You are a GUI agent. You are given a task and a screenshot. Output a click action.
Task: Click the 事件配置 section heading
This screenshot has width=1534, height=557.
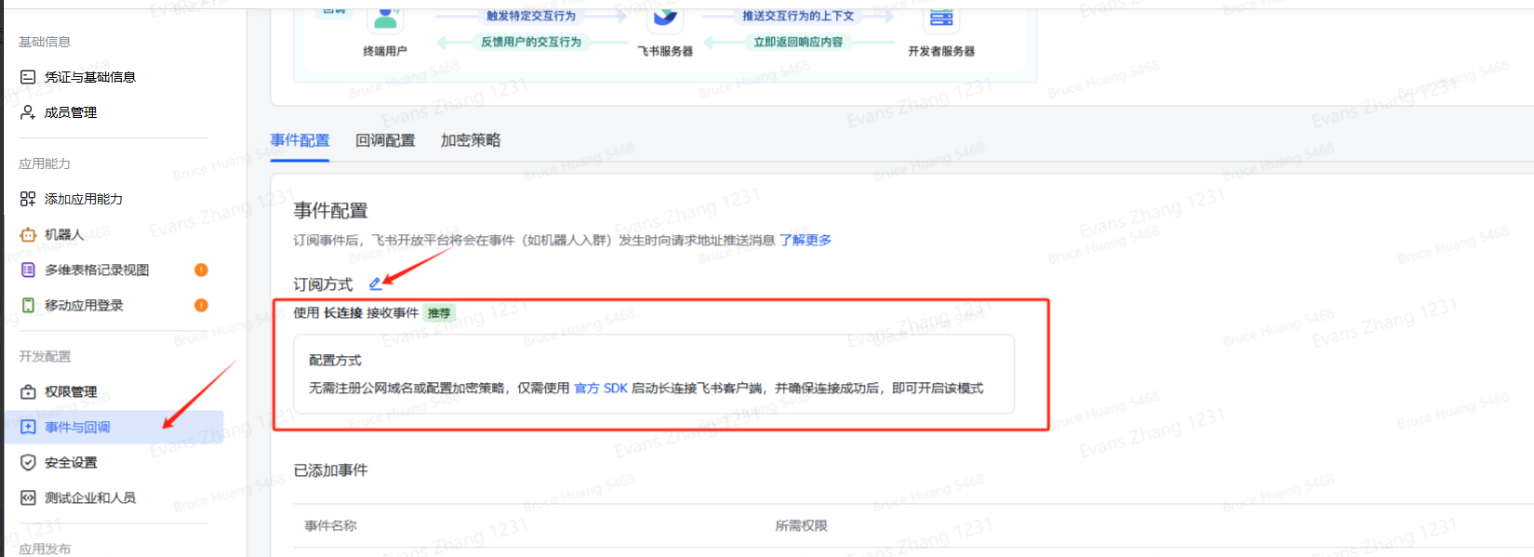(x=331, y=211)
